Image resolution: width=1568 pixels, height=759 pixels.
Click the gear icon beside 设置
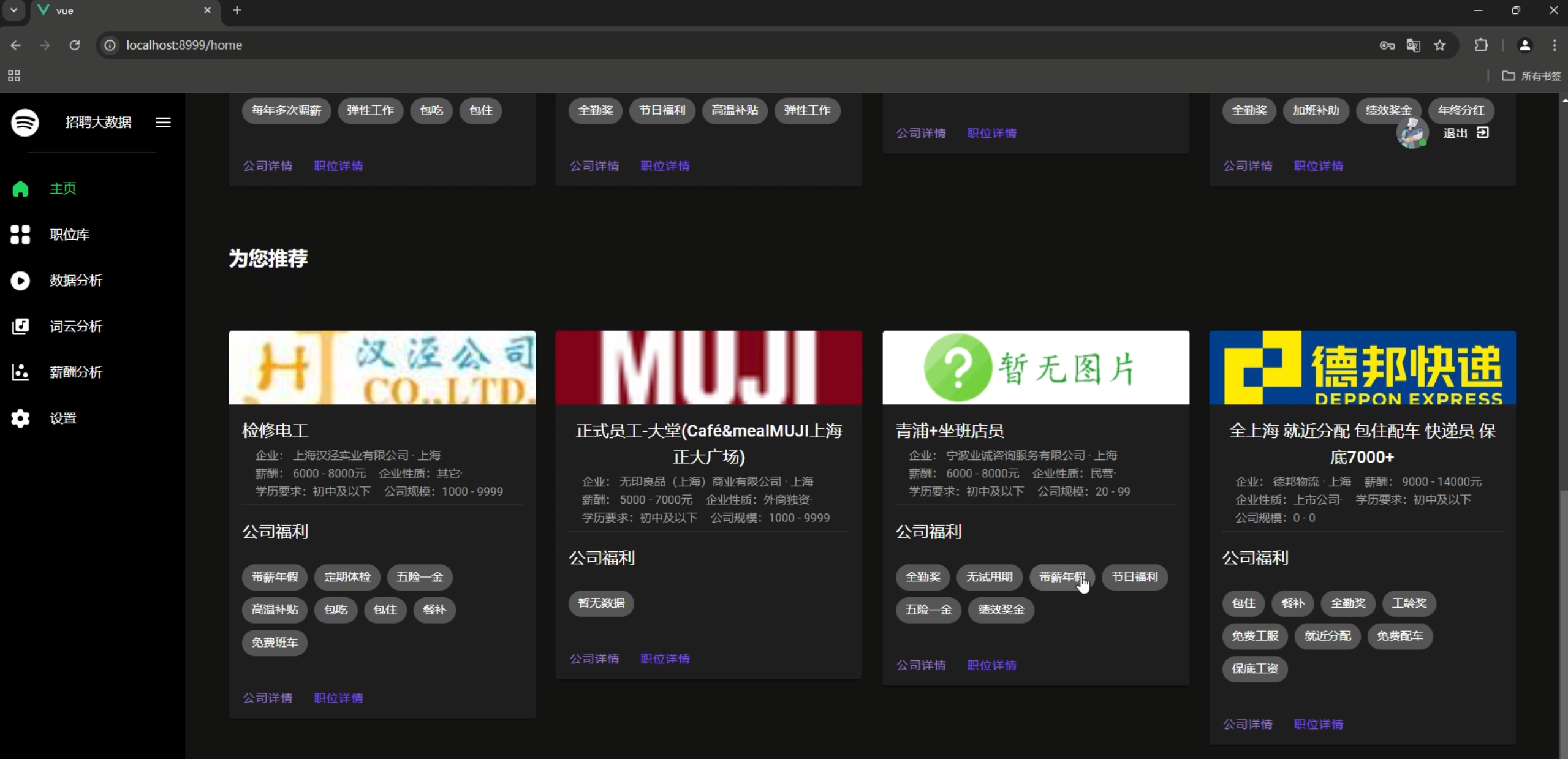coord(20,418)
